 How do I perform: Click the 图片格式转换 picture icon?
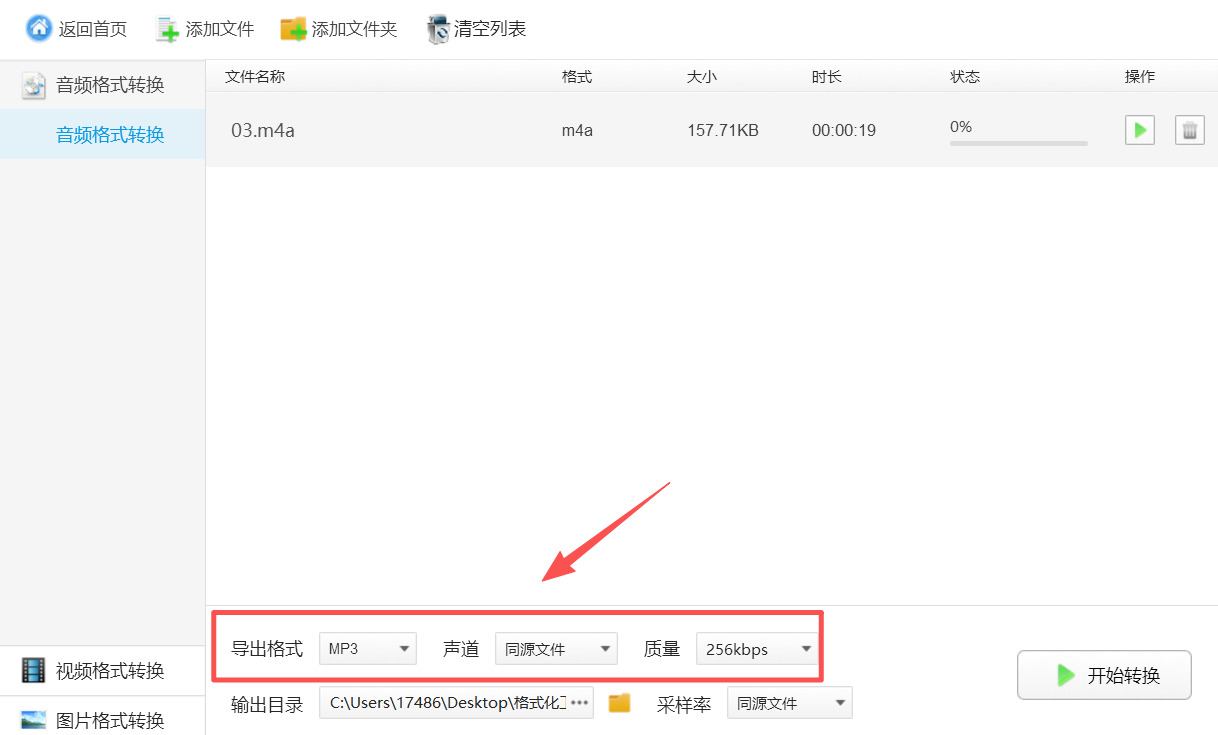[x=33, y=719]
